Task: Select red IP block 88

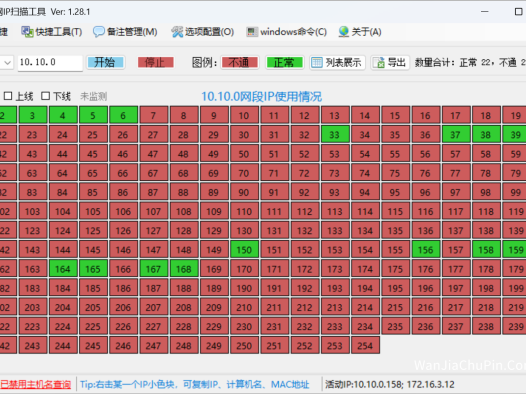Action: click(x=184, y=192)
